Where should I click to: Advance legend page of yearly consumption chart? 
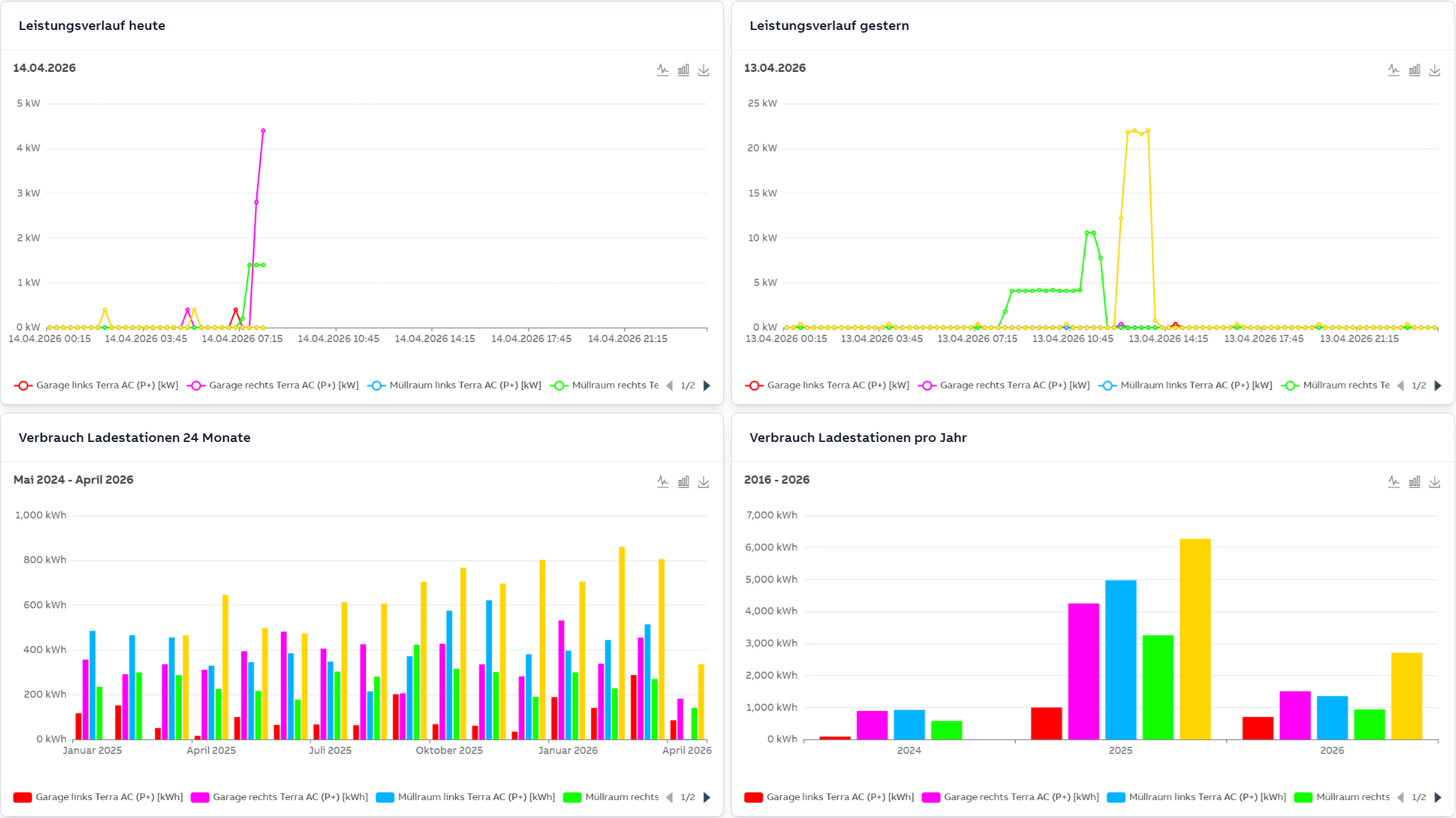tap(1438, 797)
